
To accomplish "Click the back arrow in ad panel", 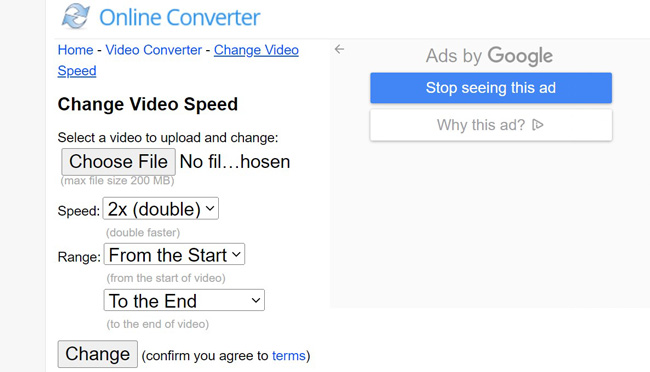I will pos(340,49).
